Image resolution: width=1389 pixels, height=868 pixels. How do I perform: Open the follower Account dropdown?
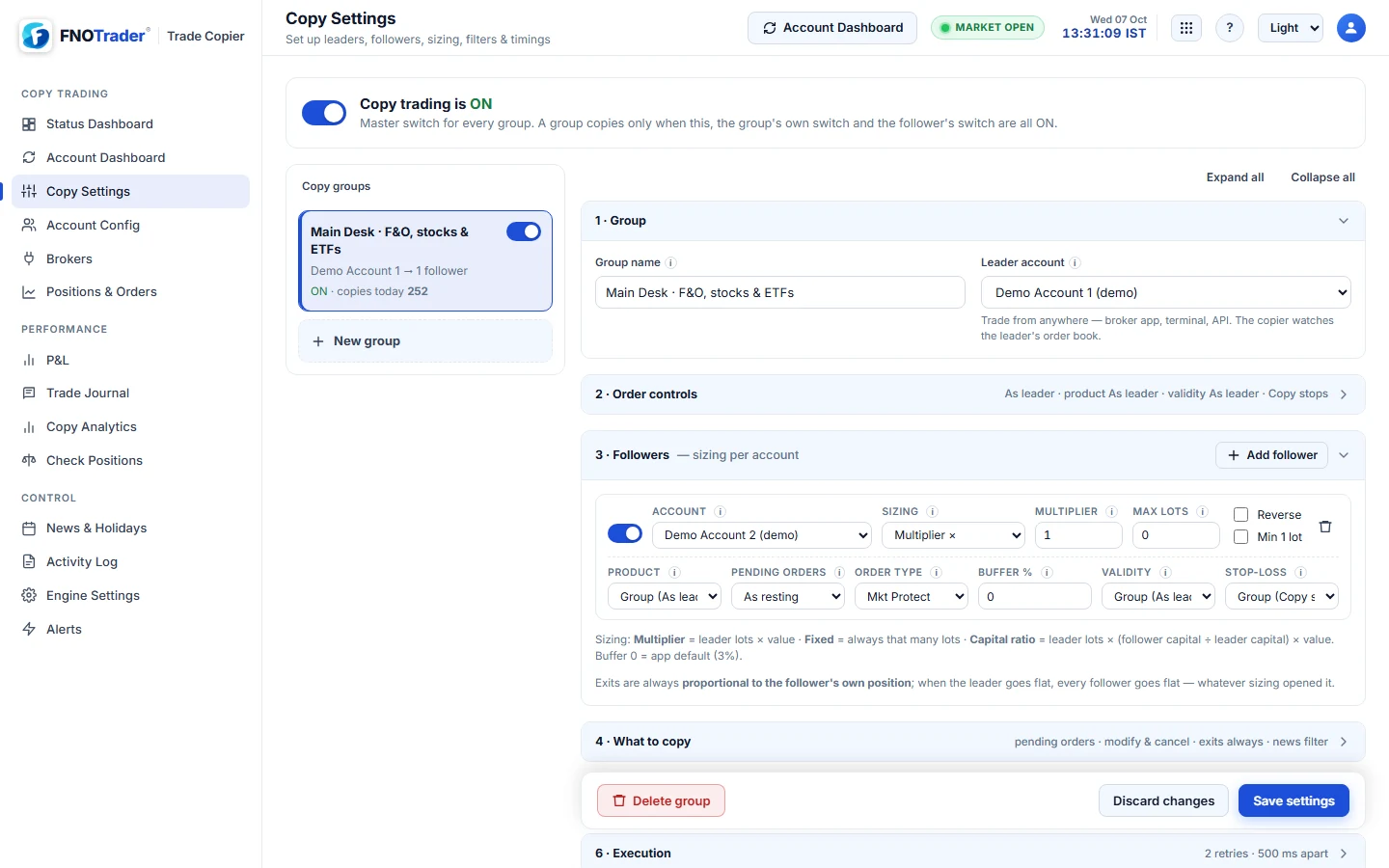click(762, 535)
